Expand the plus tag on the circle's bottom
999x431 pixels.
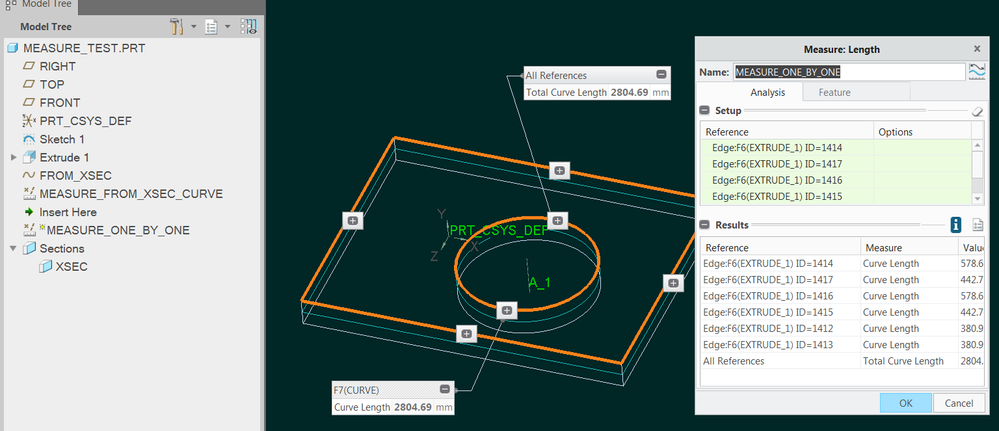507,310
